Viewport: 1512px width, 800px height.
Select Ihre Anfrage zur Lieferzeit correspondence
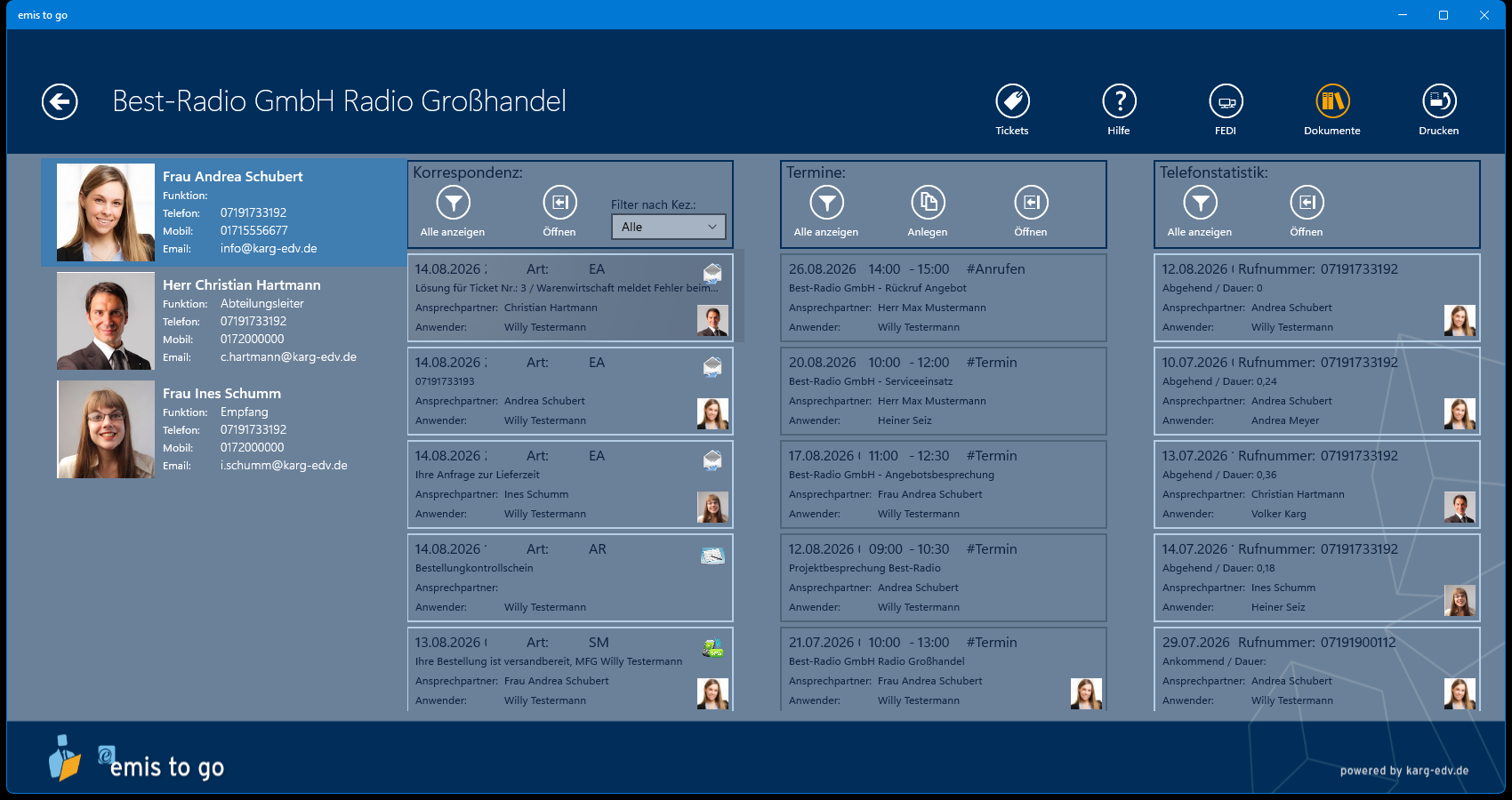tap(570, 484)
